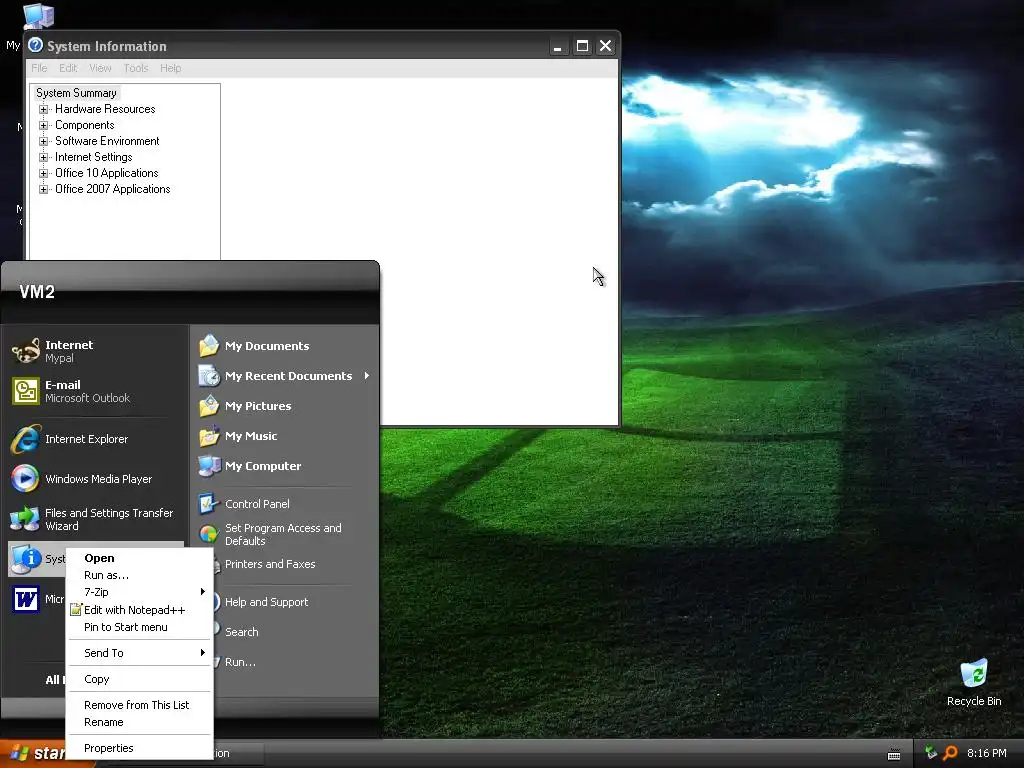Viewport: 1024px width, 768px height.
Task: Open the Tools menu in System Information
Action: [x=136, y=68]
